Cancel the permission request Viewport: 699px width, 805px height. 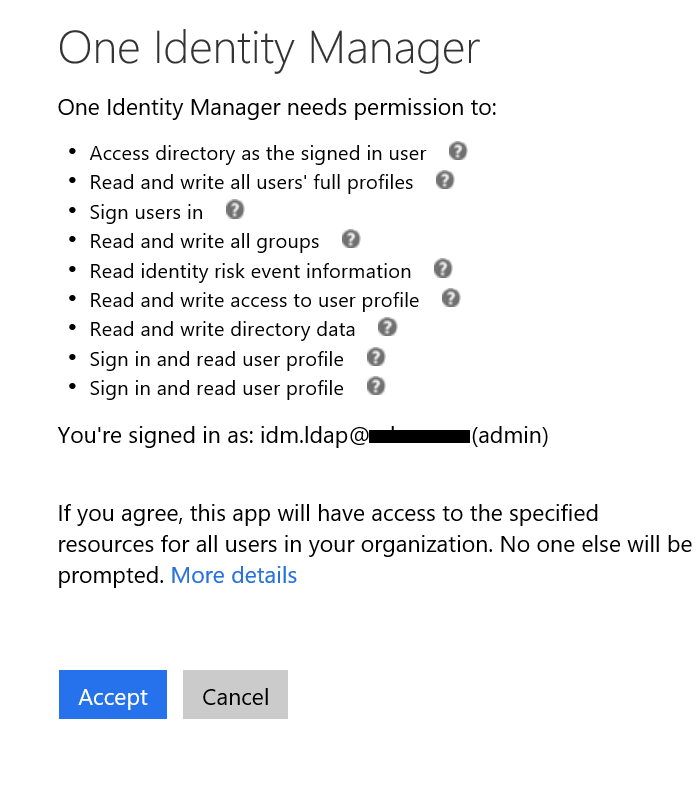coord(235,694)
